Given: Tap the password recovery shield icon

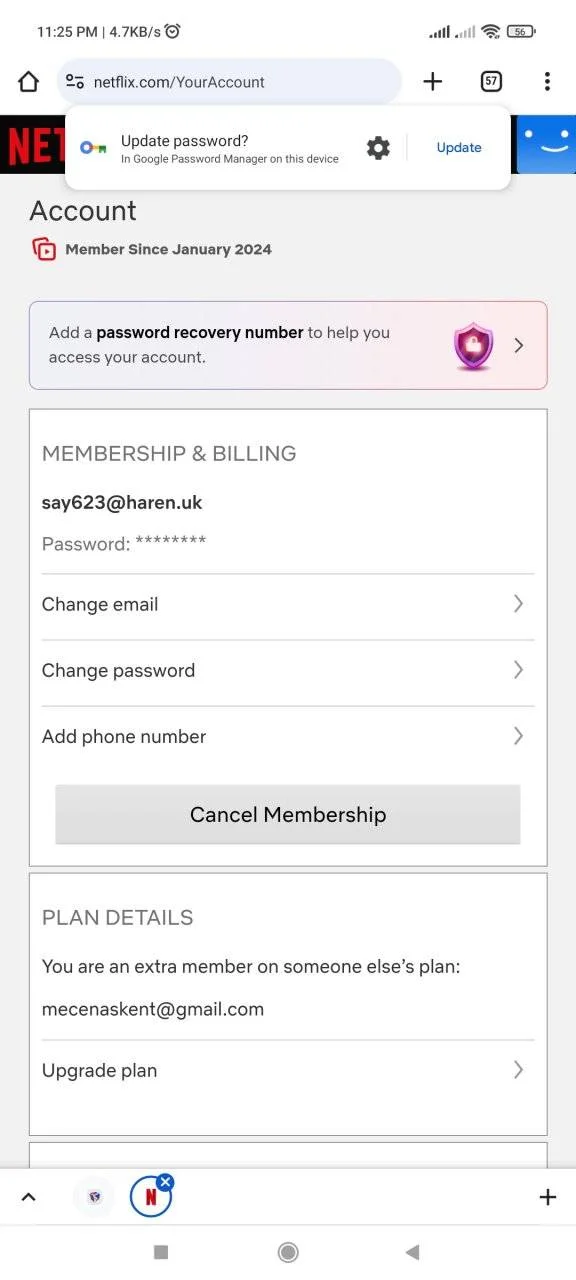Looking at the screenshot, I should click(473, 346).
